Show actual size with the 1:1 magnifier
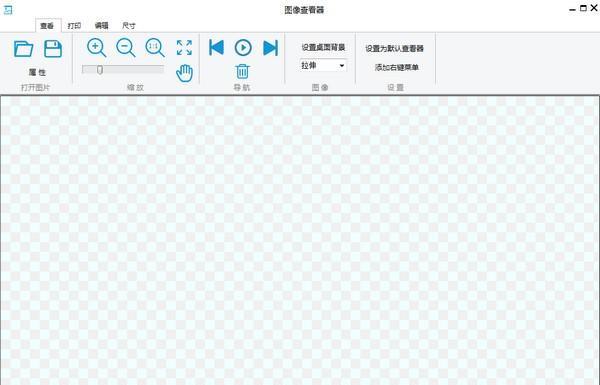The image size is (600, 385). click(x=155, y=48)
